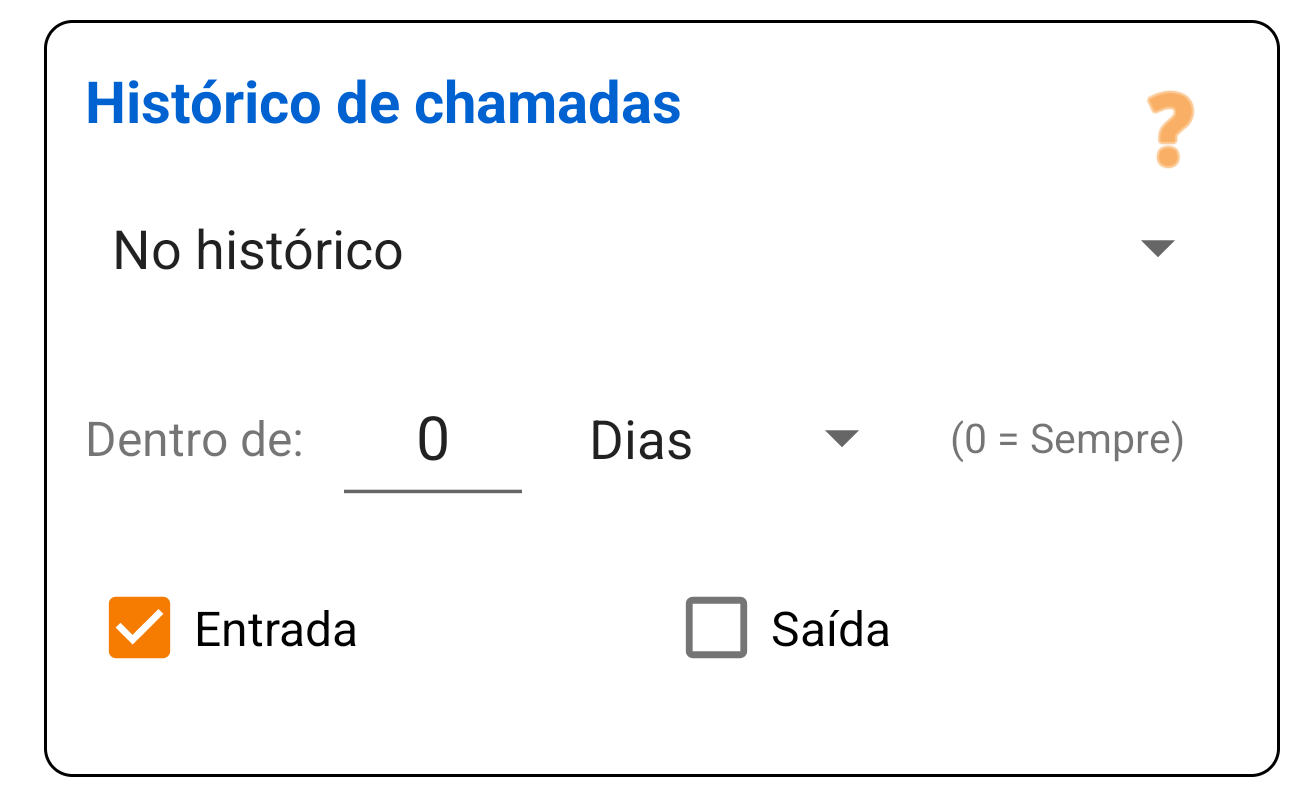Click the No histórico label text
This screenshot has width=1315, height=800.
point(257,250)
